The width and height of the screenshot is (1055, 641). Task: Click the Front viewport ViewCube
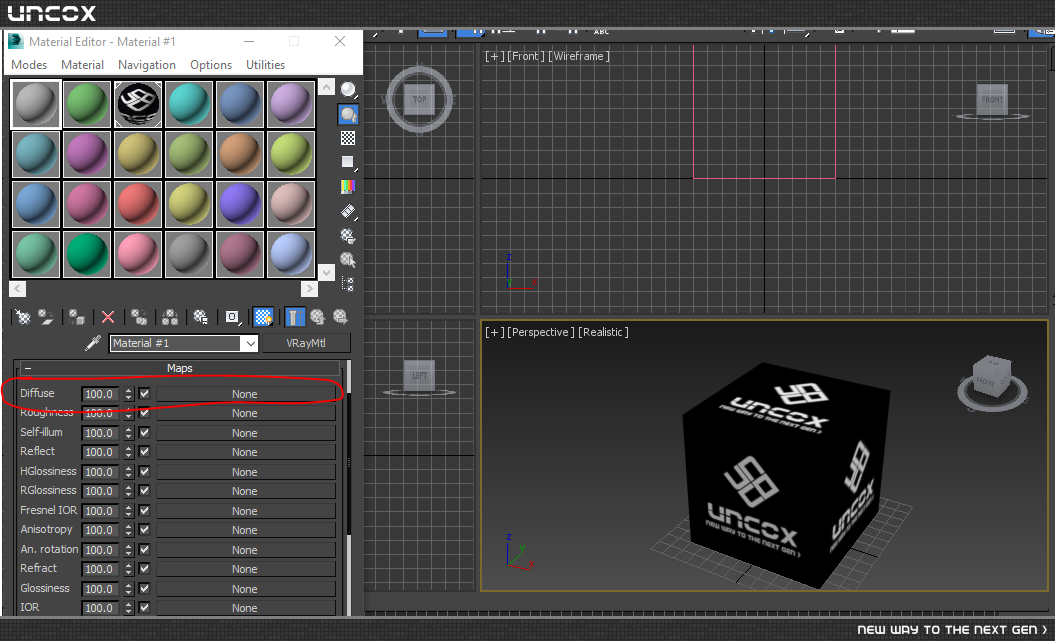pos(992,100)
